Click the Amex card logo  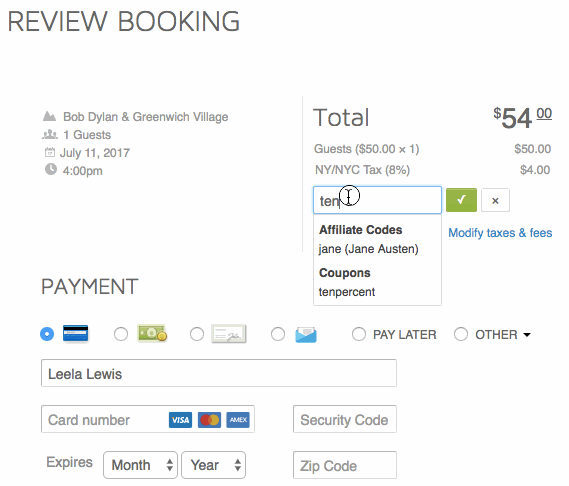(238, 420)
